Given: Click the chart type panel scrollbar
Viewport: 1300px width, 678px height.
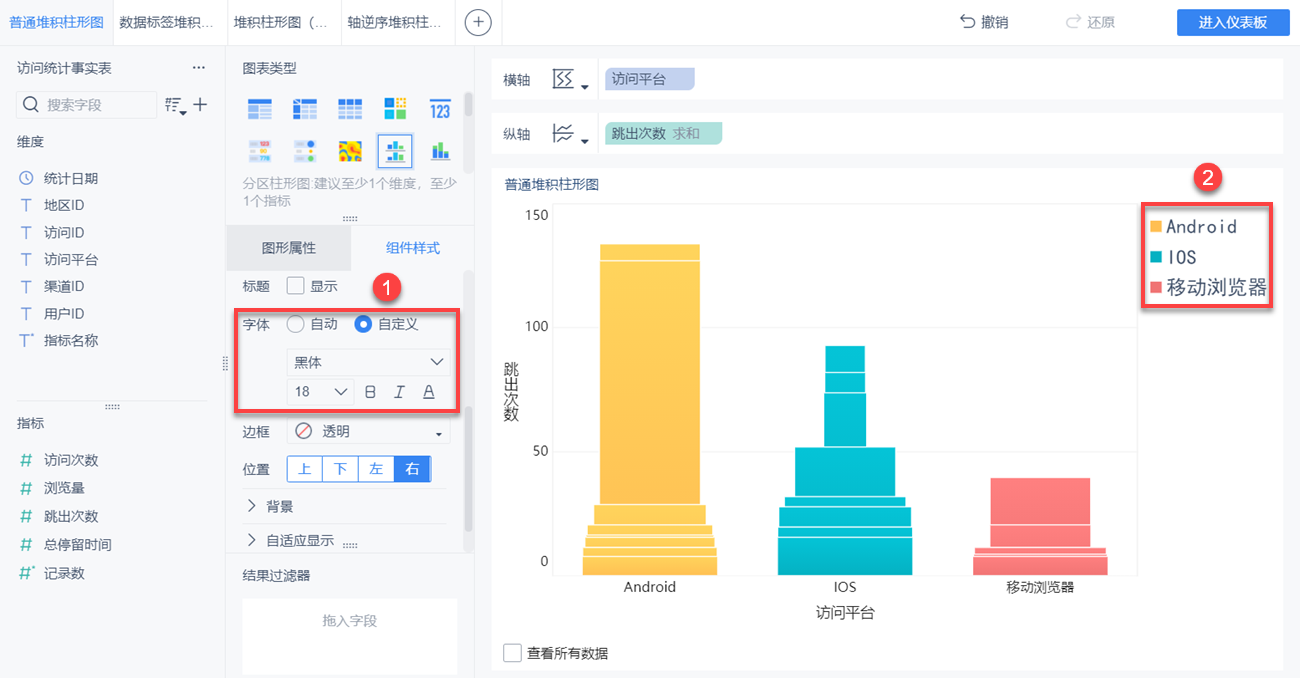Looking at the screenshot, I should pyautogui.click(x=468, y=105).
